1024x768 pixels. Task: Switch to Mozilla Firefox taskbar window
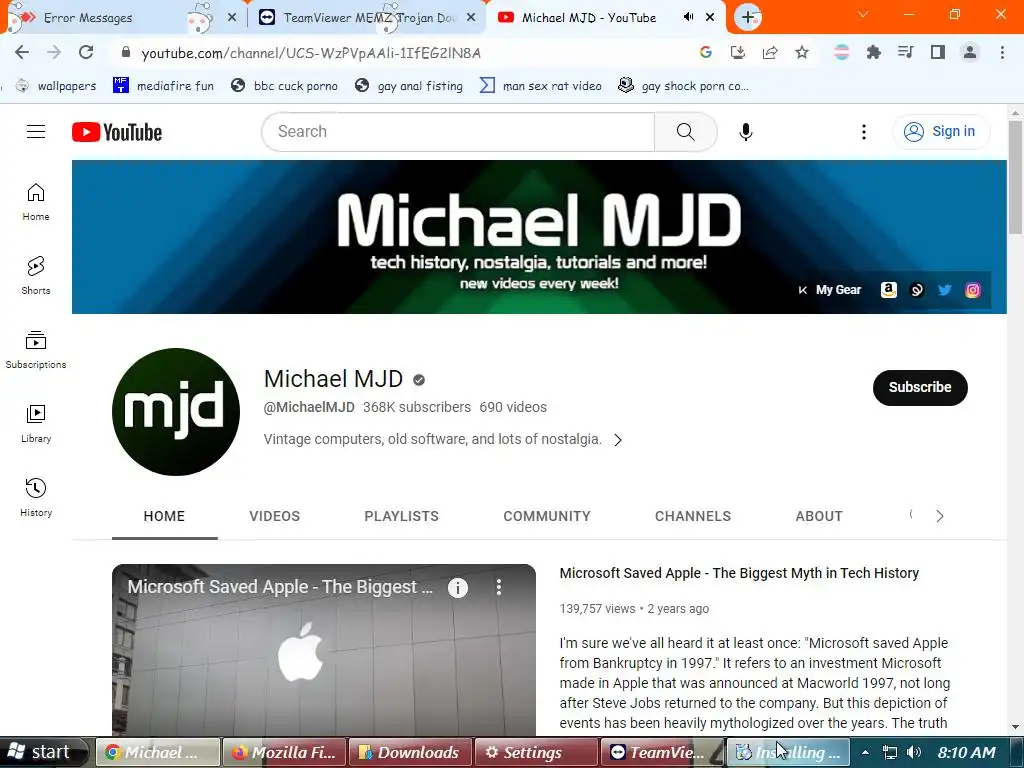[285, 752]
